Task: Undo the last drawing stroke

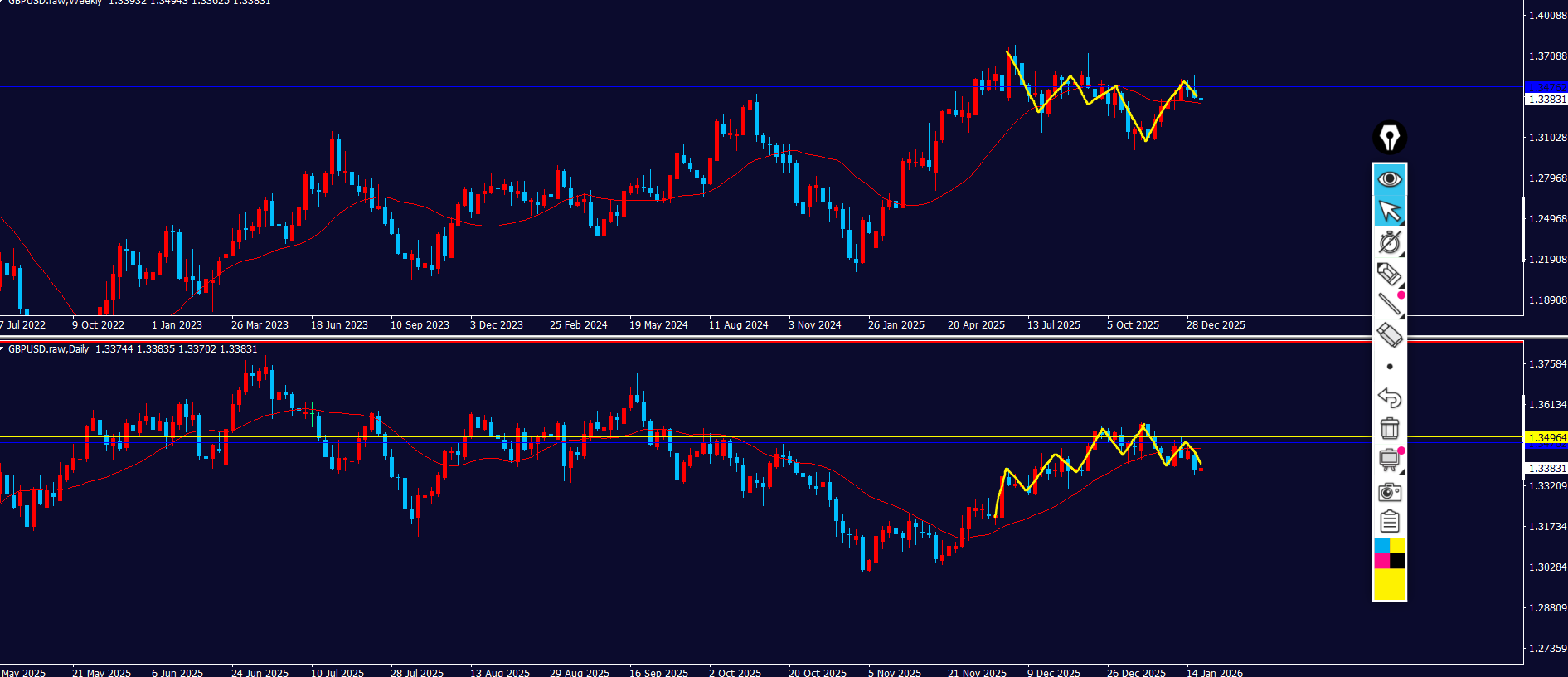Action: (x=1390, y=397)
